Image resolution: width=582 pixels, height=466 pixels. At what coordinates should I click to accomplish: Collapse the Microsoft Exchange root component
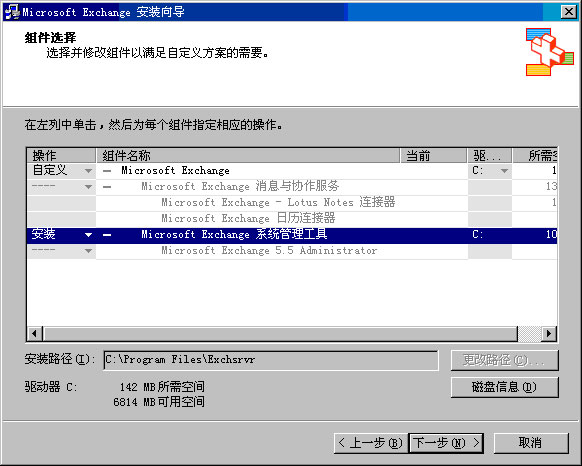(x=107, y=171)
